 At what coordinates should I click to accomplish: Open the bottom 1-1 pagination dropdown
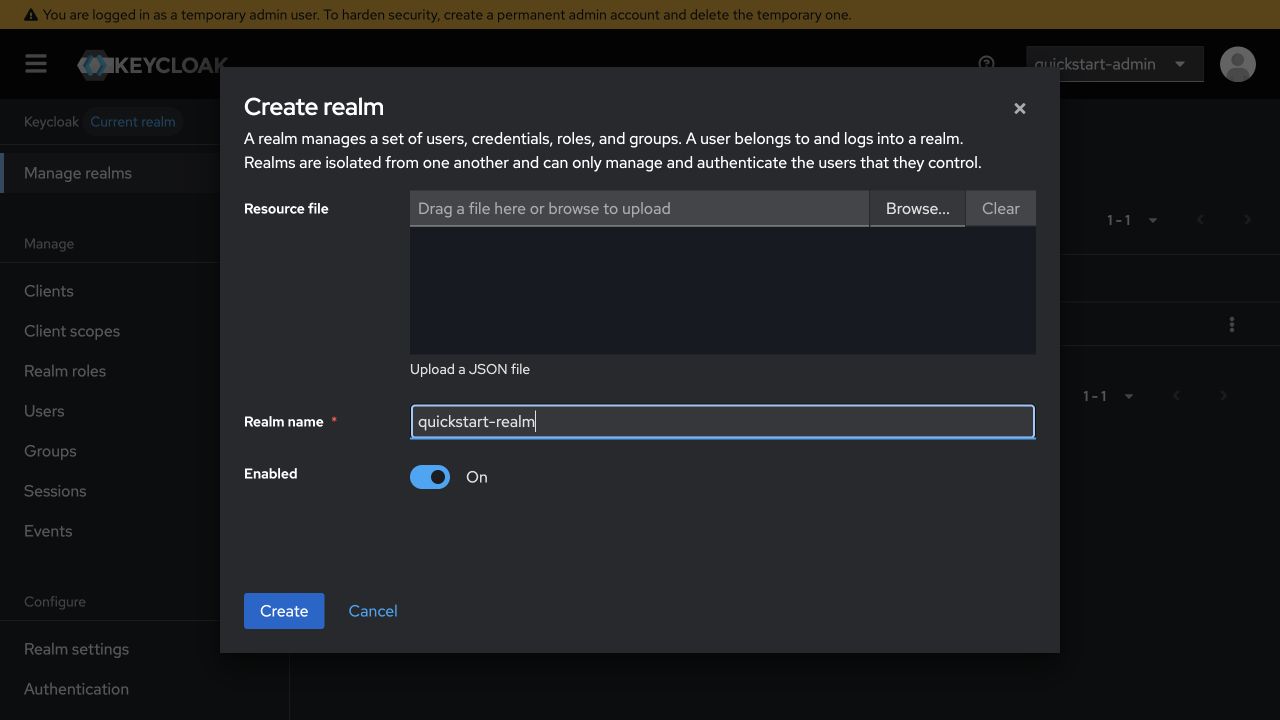pos(1108,396)
